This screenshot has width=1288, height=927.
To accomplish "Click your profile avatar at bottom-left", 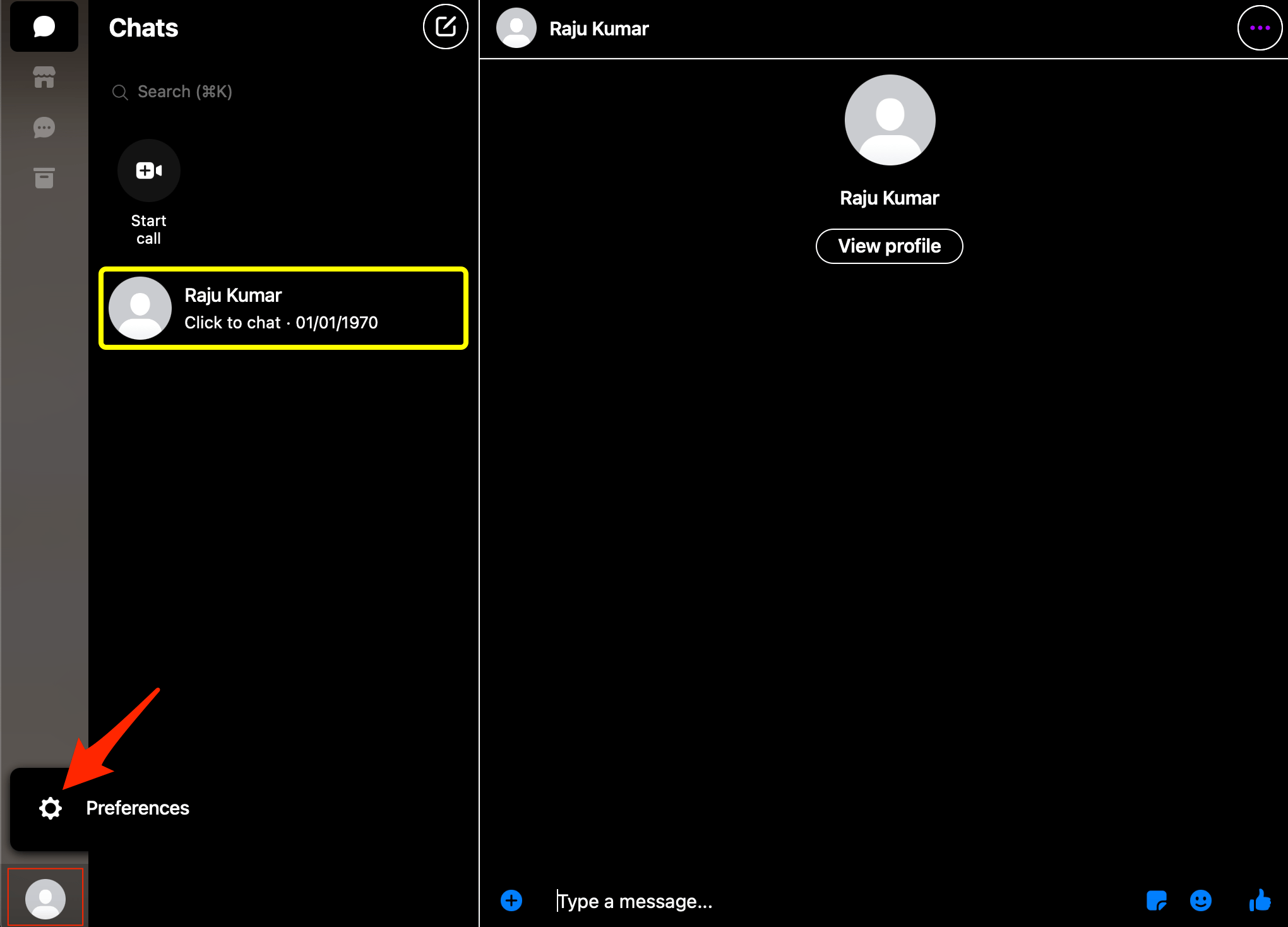I will pos(45,899).
